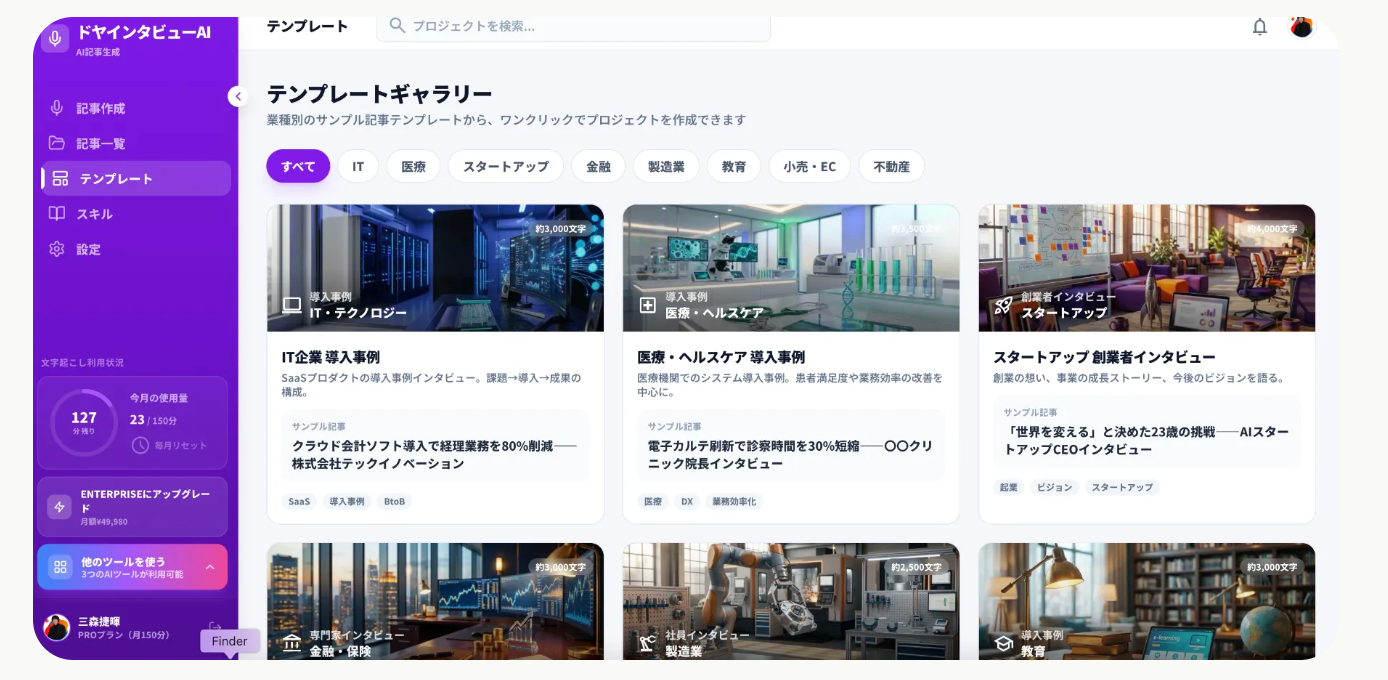The image size is (1388, 680).
Task: Open 記事一覧 in the sidebar
Action: pyautogui.click(x=136, y=143)
